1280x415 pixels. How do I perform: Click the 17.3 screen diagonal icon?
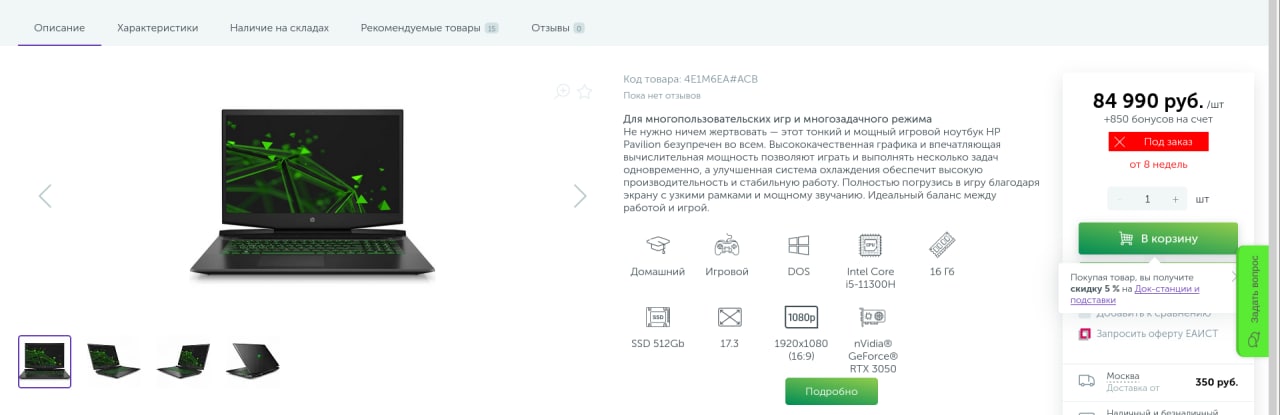(730, 317)
